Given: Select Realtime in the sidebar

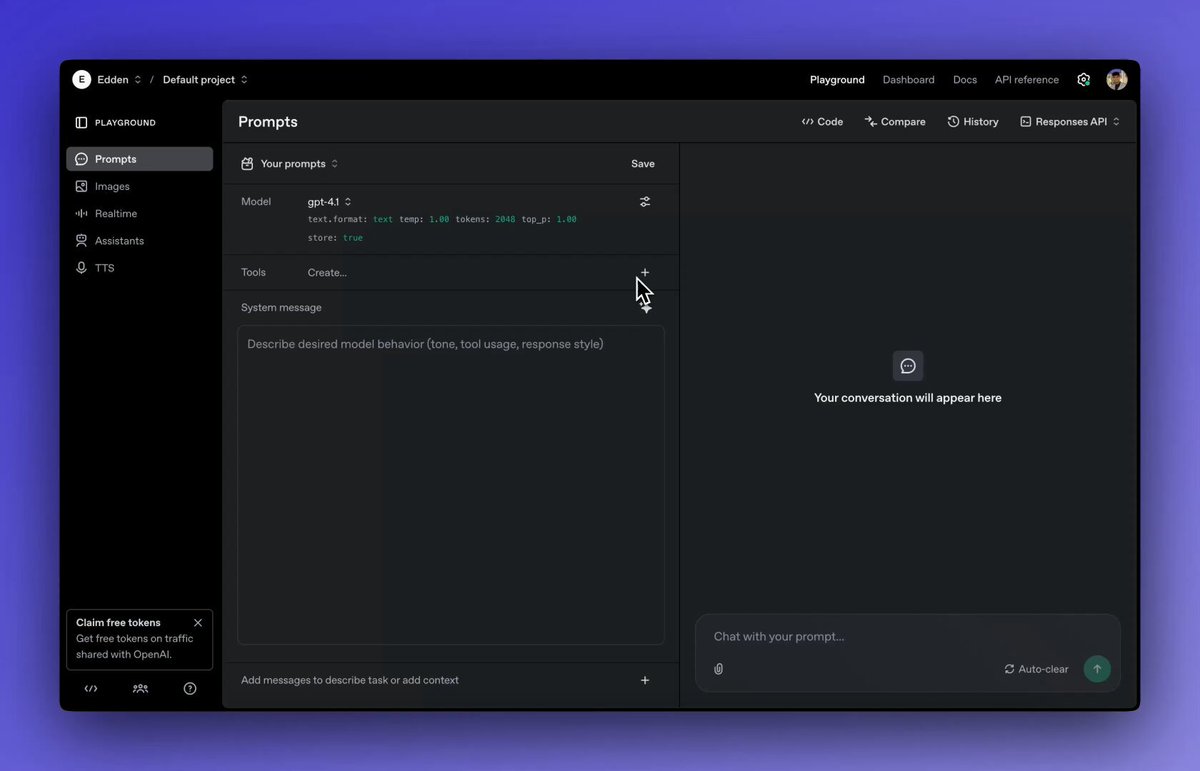Looking at the screenshot, I should 139,213.
